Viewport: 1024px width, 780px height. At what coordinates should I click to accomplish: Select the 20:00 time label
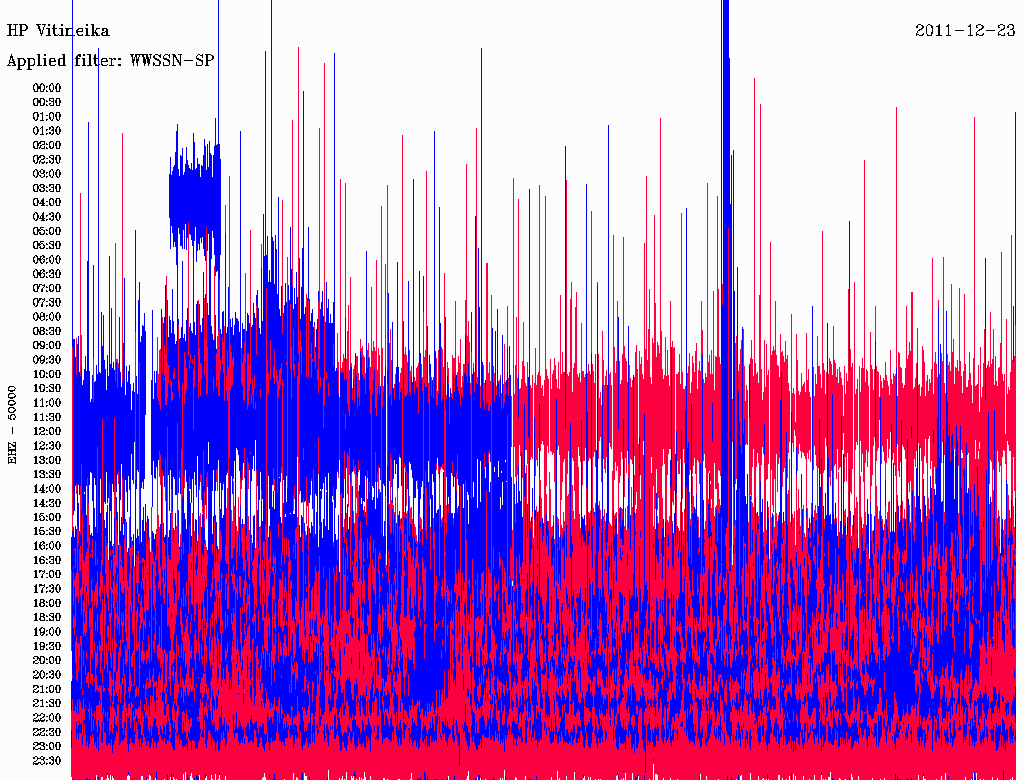coord(47,660)
